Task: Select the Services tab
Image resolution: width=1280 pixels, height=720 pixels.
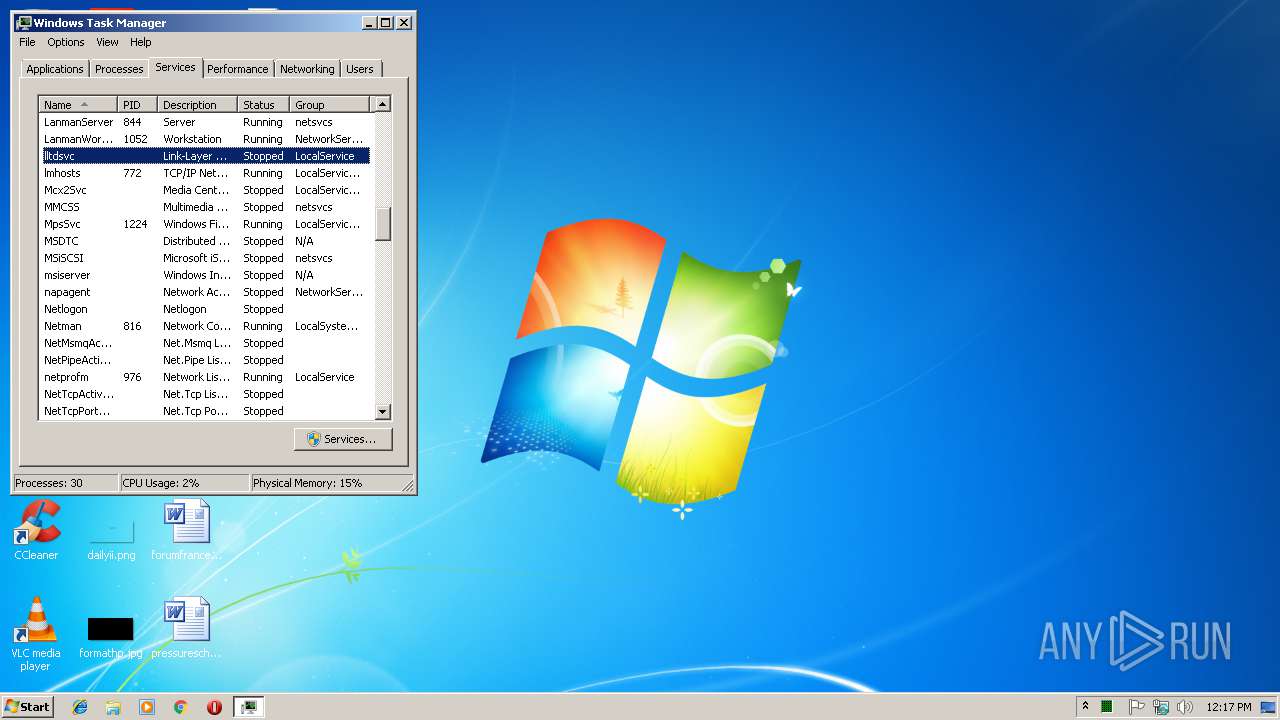Action: [175, 67]
